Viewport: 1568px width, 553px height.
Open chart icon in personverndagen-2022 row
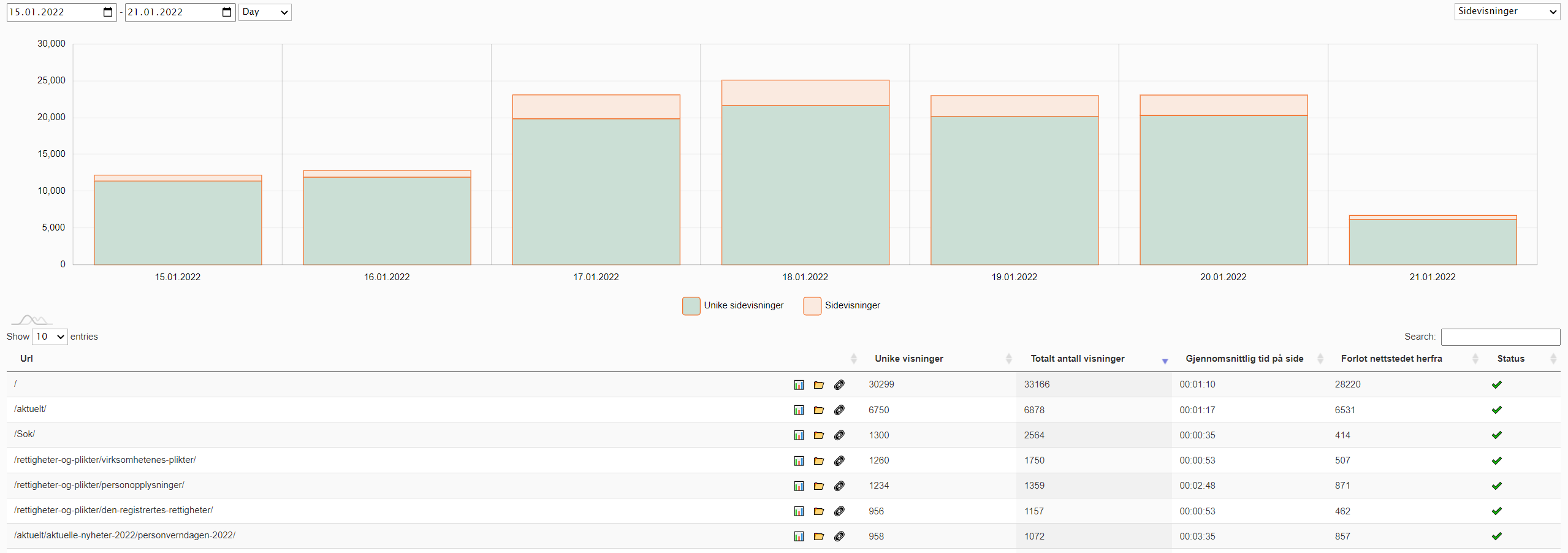click(x=799, y=536)
